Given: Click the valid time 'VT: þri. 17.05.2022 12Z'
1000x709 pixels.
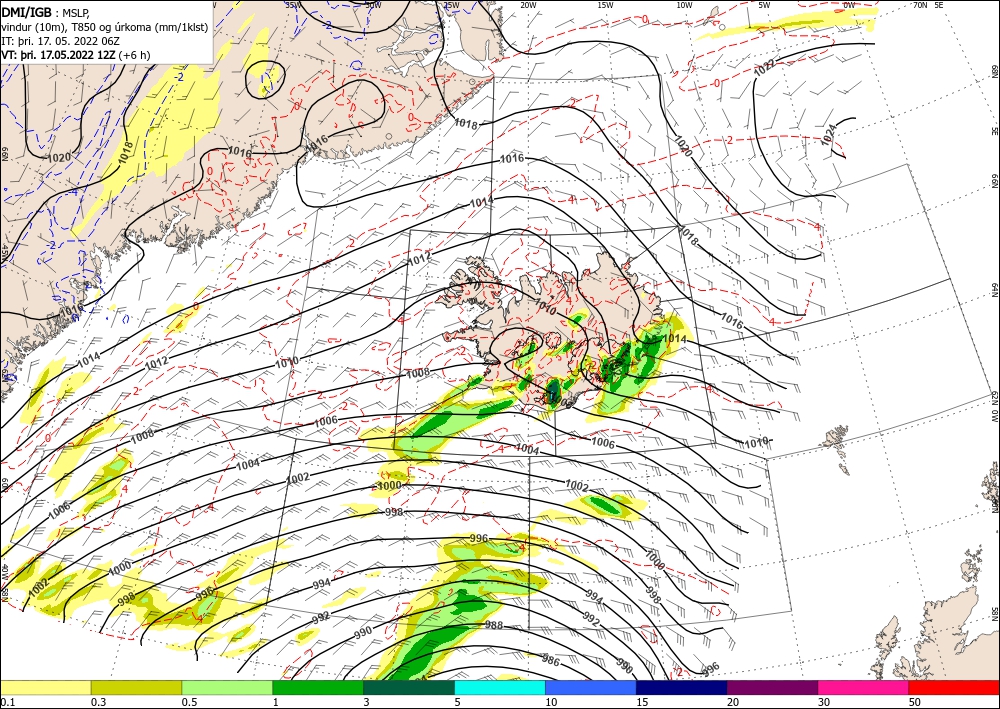Looking at the screenshot, I should pyautogui.click(x=60, y=55).
